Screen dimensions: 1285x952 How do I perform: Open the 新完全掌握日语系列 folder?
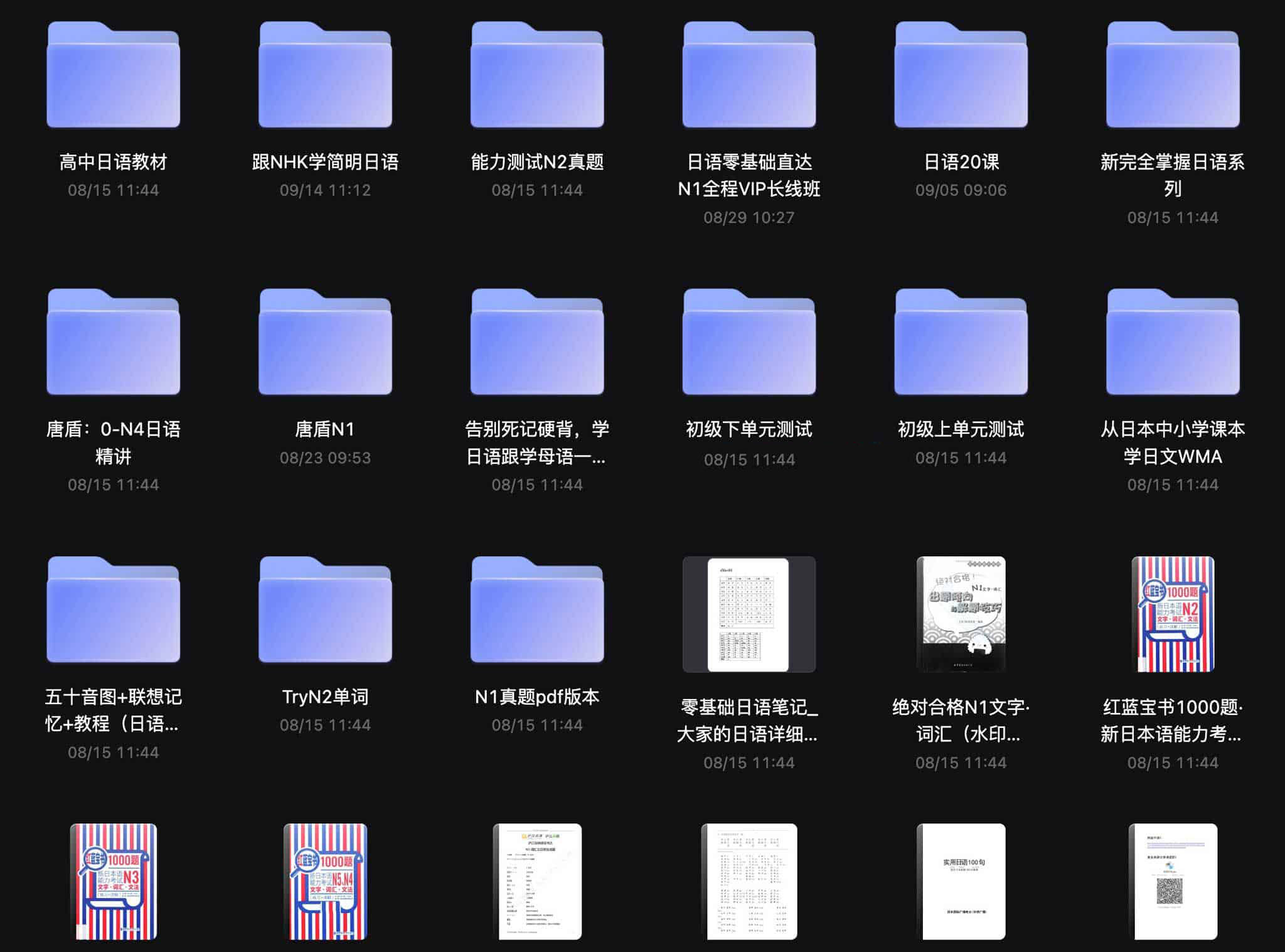tap(1173, 75)
